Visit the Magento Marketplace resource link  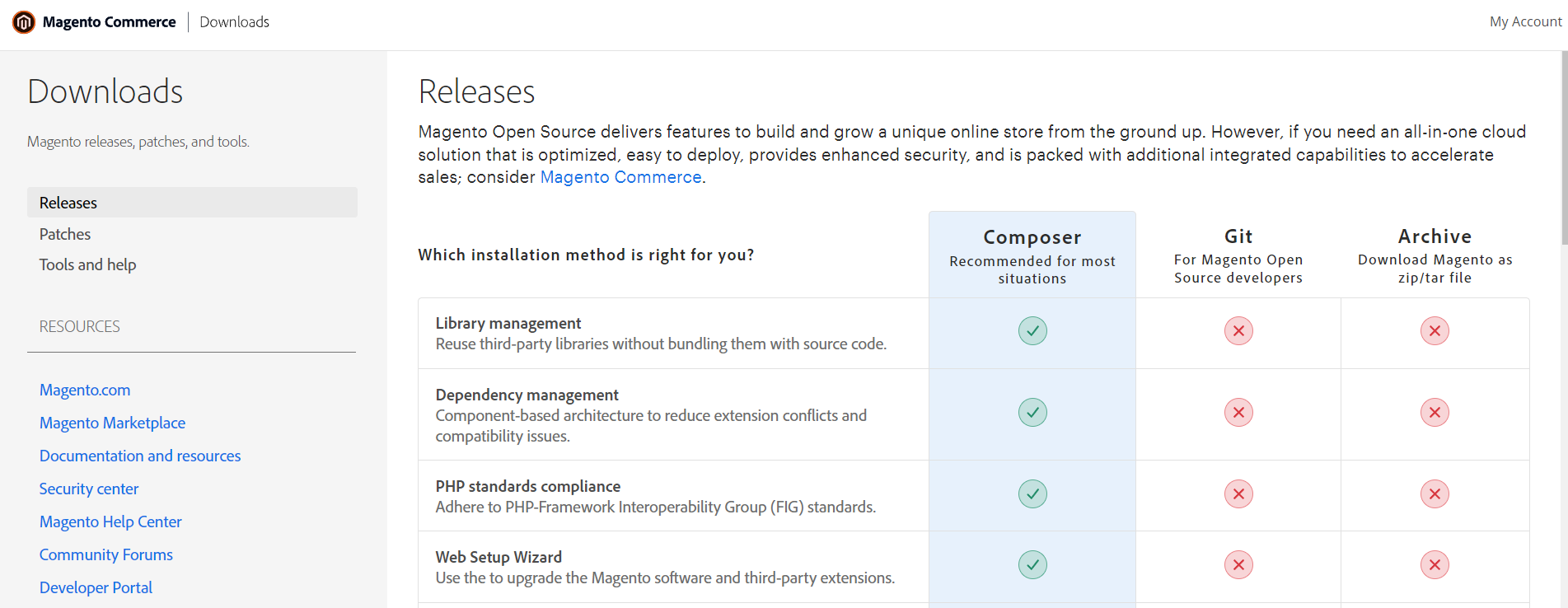click(x=112, y=423)
